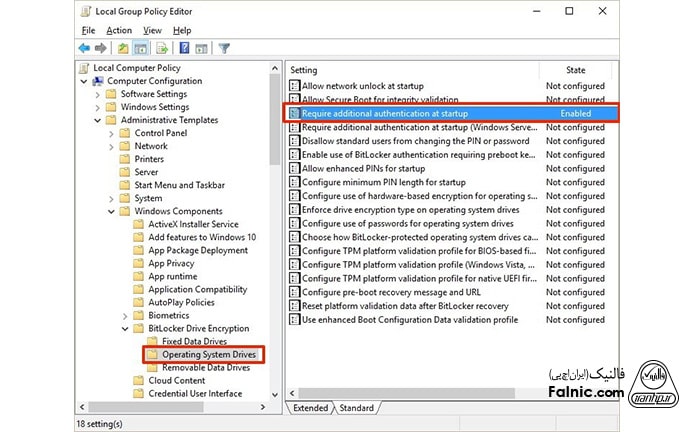This screenshot has width=694, height=432.
Task: Click the Export List toolbar icon
Action: pos(162,47)
